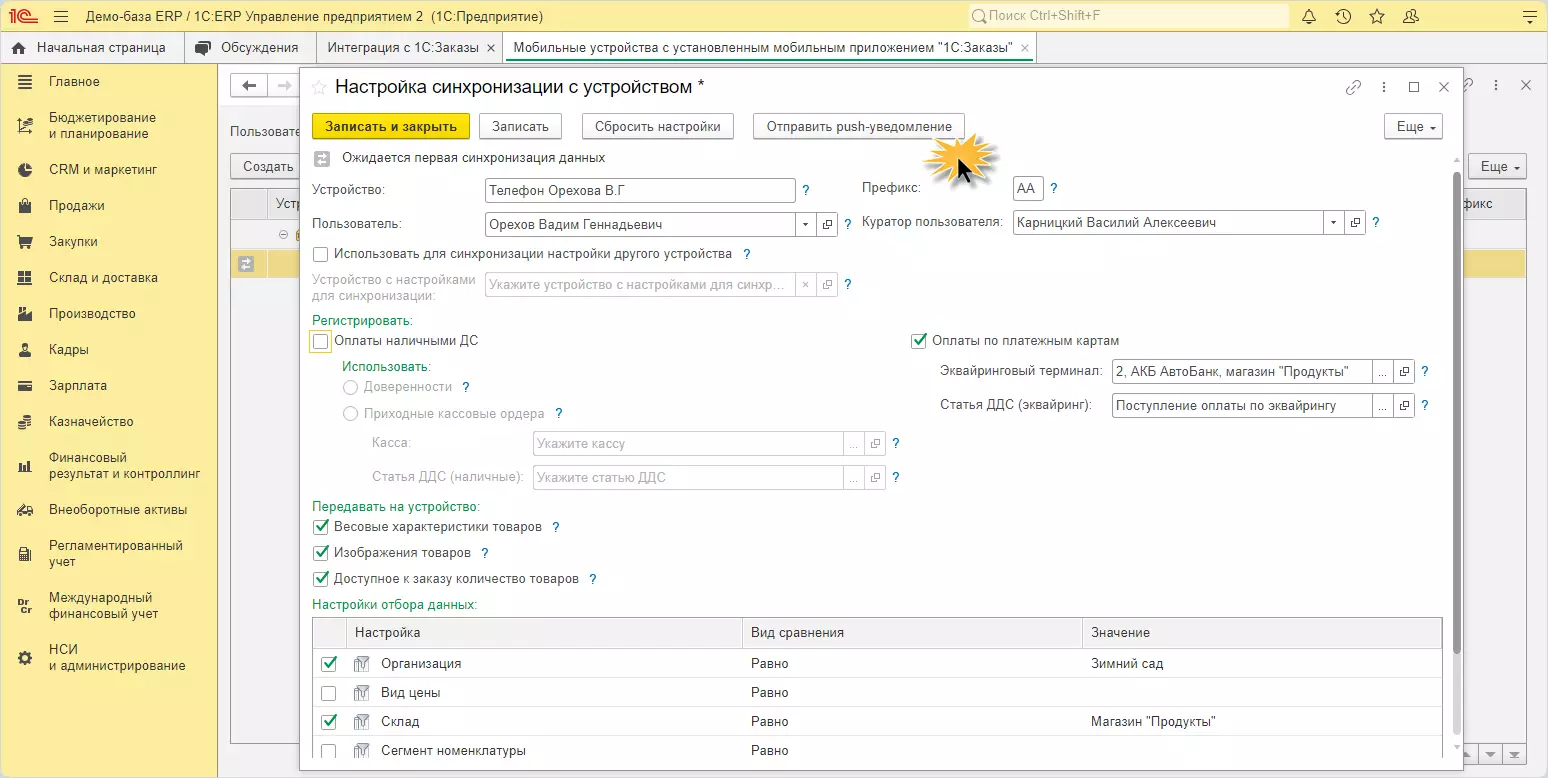Expand Куратор пользователя dropdown list
Viewport: 1548px width, 778px height.
(1334, 223)
